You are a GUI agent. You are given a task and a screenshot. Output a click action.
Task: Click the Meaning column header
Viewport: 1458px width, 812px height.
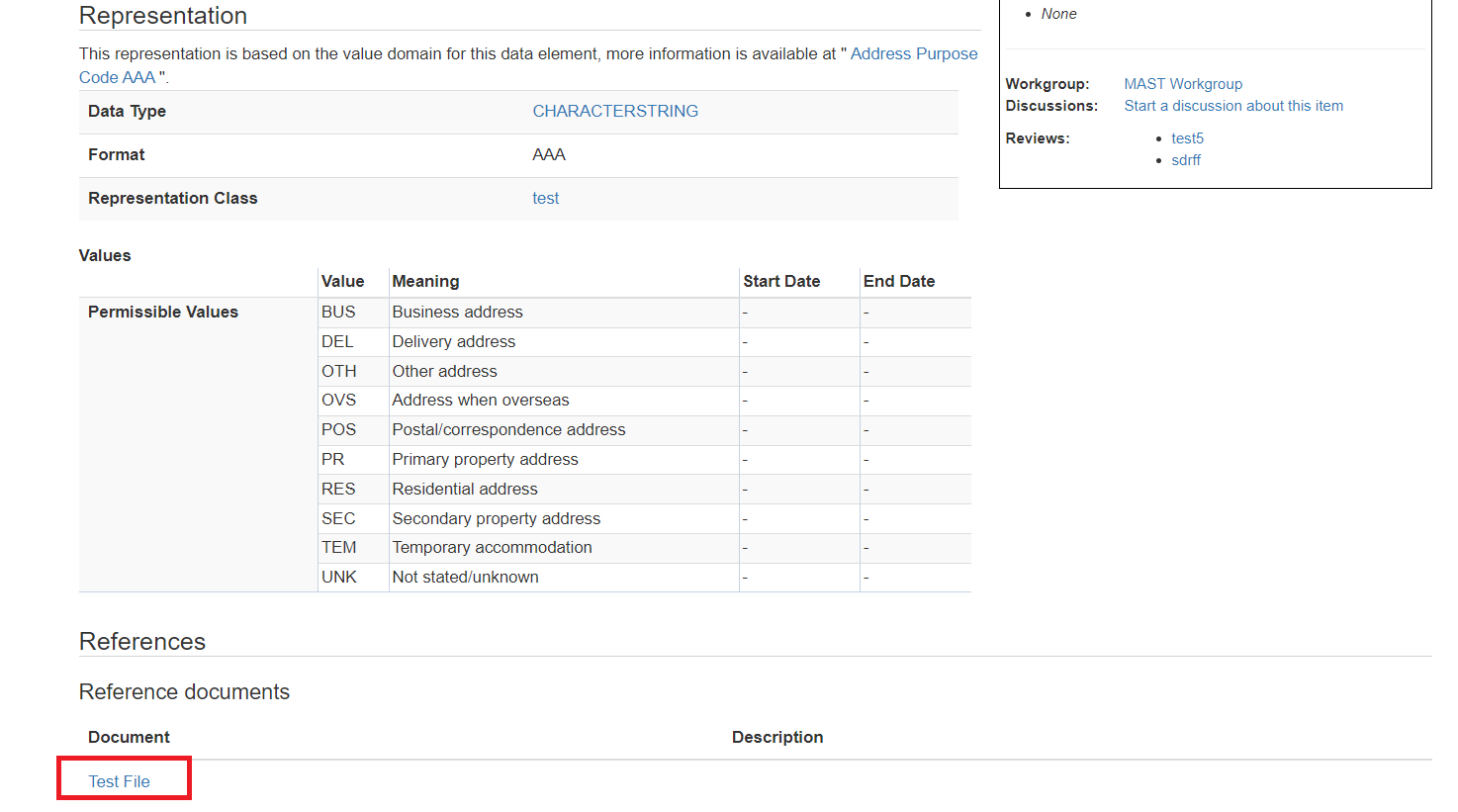425,282
